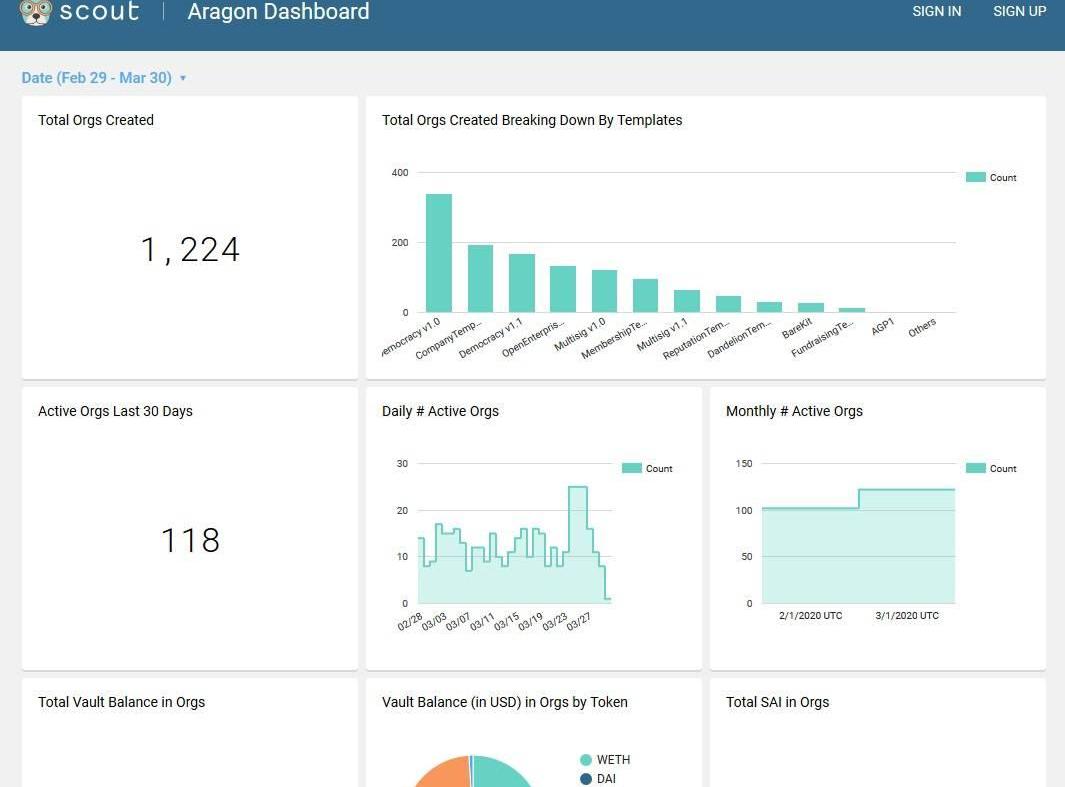Click the AGP1 axis label
Screen dimensions: 1065x787
[x=883, y=327]
